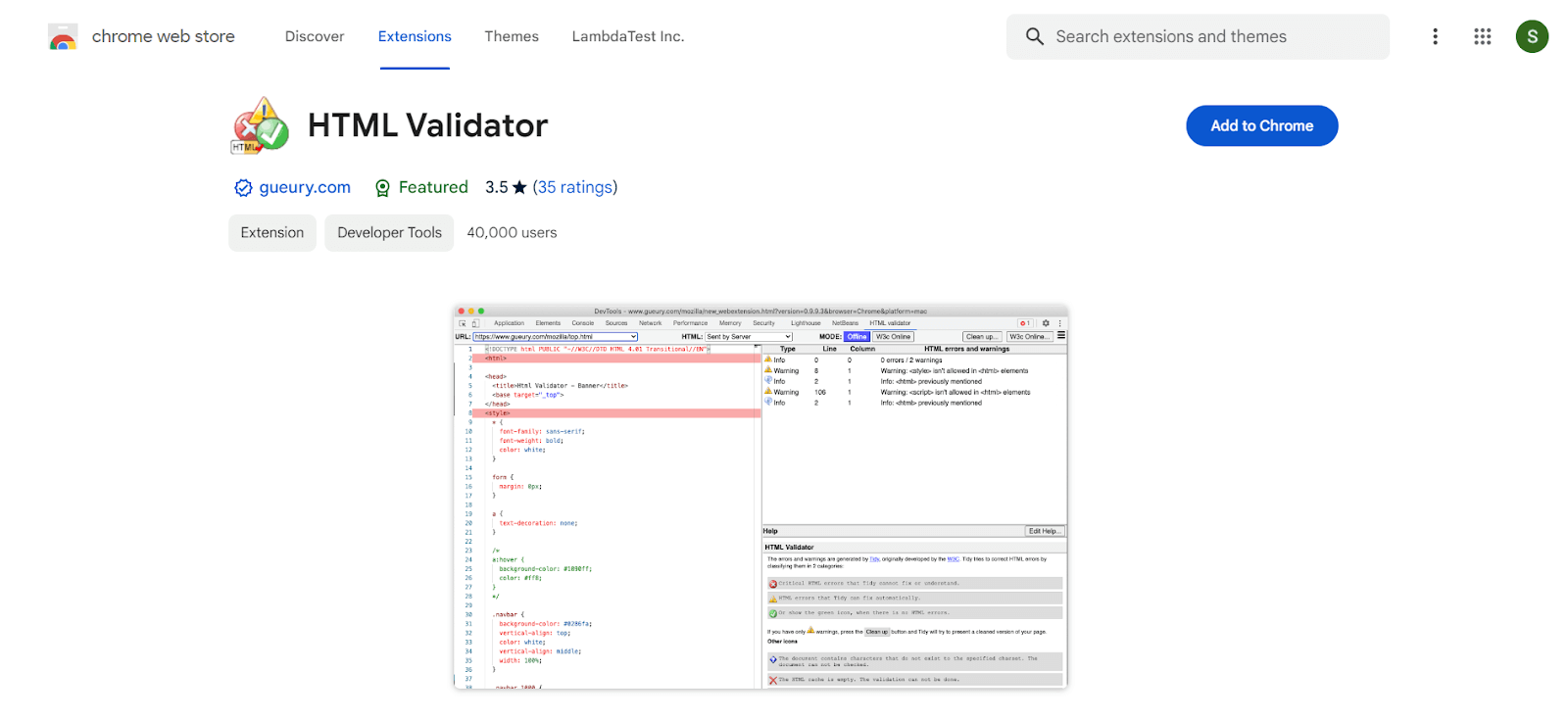
Task: Focus the Search extensions and themes field
Action: [x=1198, y=36]
